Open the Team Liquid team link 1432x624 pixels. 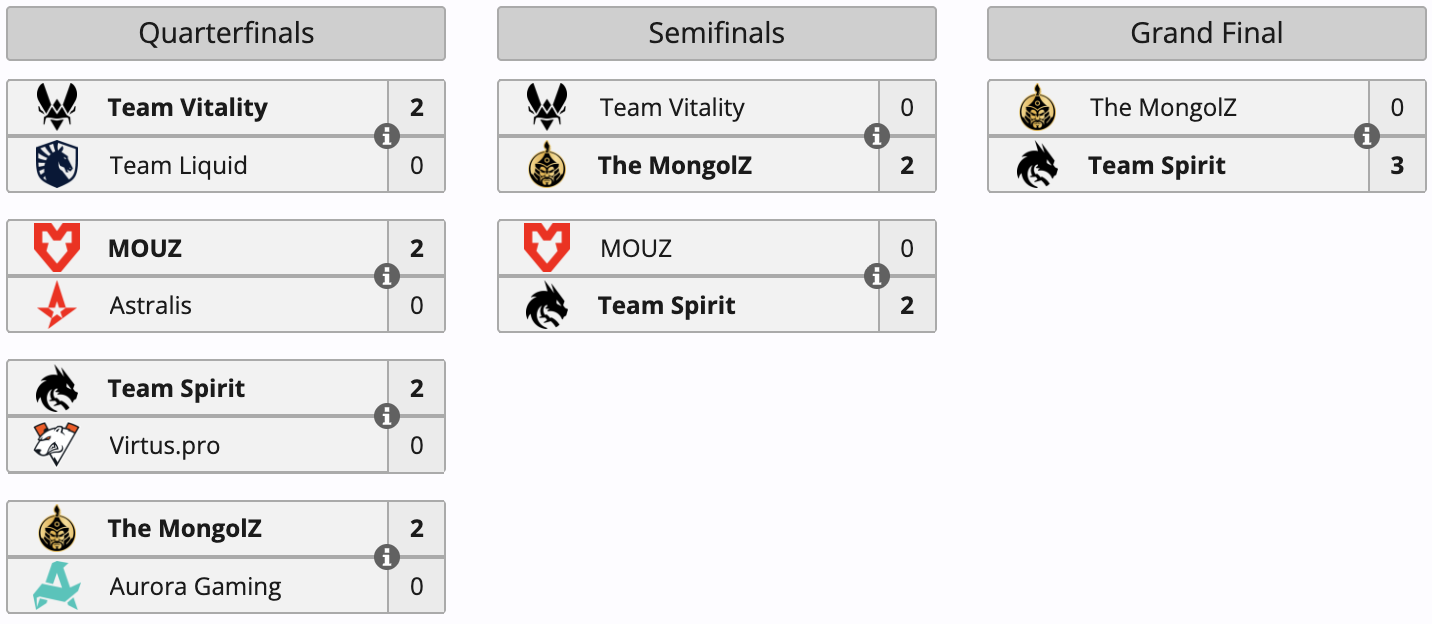pos(179,165)
